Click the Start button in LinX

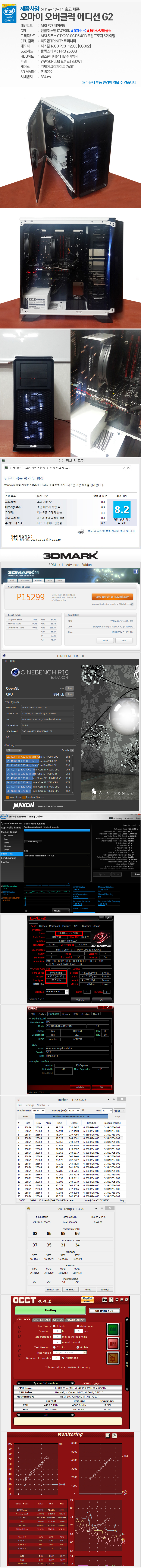coord(26,1116)
